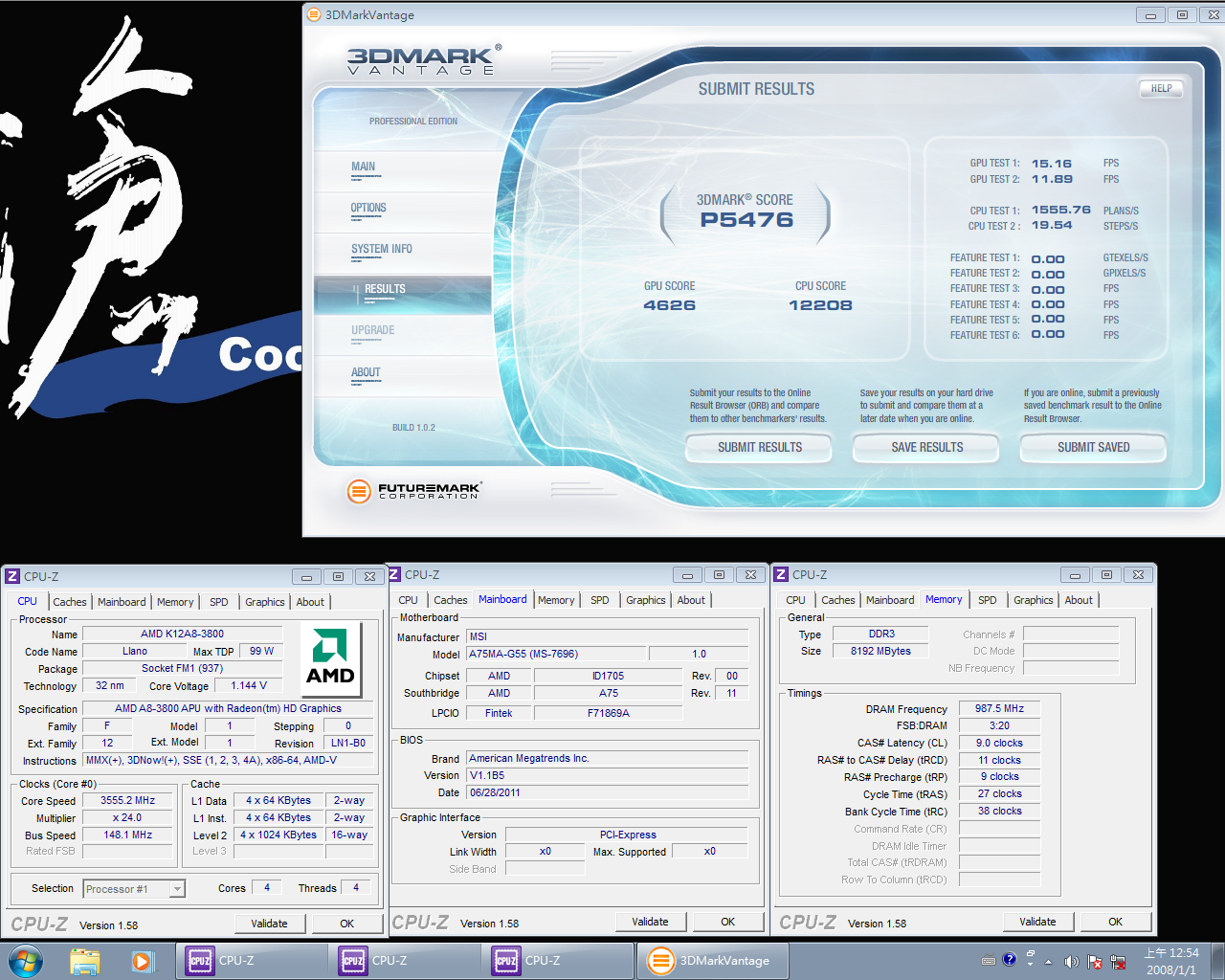Select OPTIONS in 3DMark sidebar
1225x980 pixels.
(368, 209)
